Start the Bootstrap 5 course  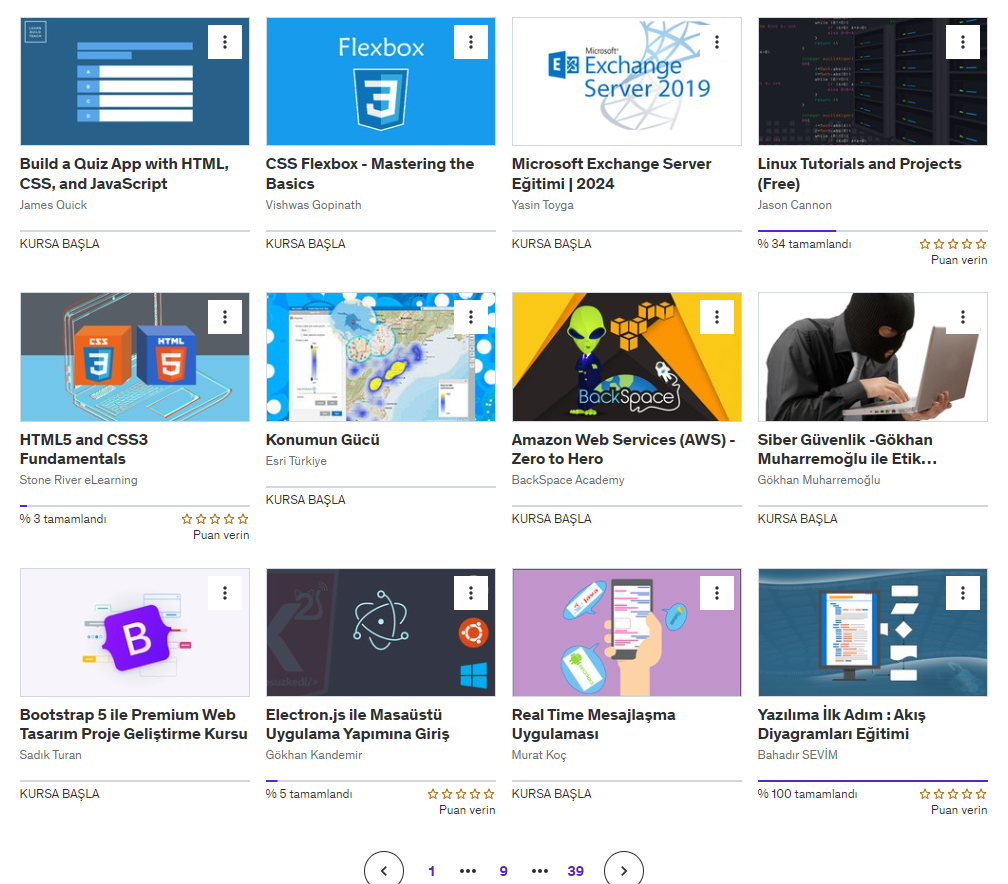tap(60, 794)
